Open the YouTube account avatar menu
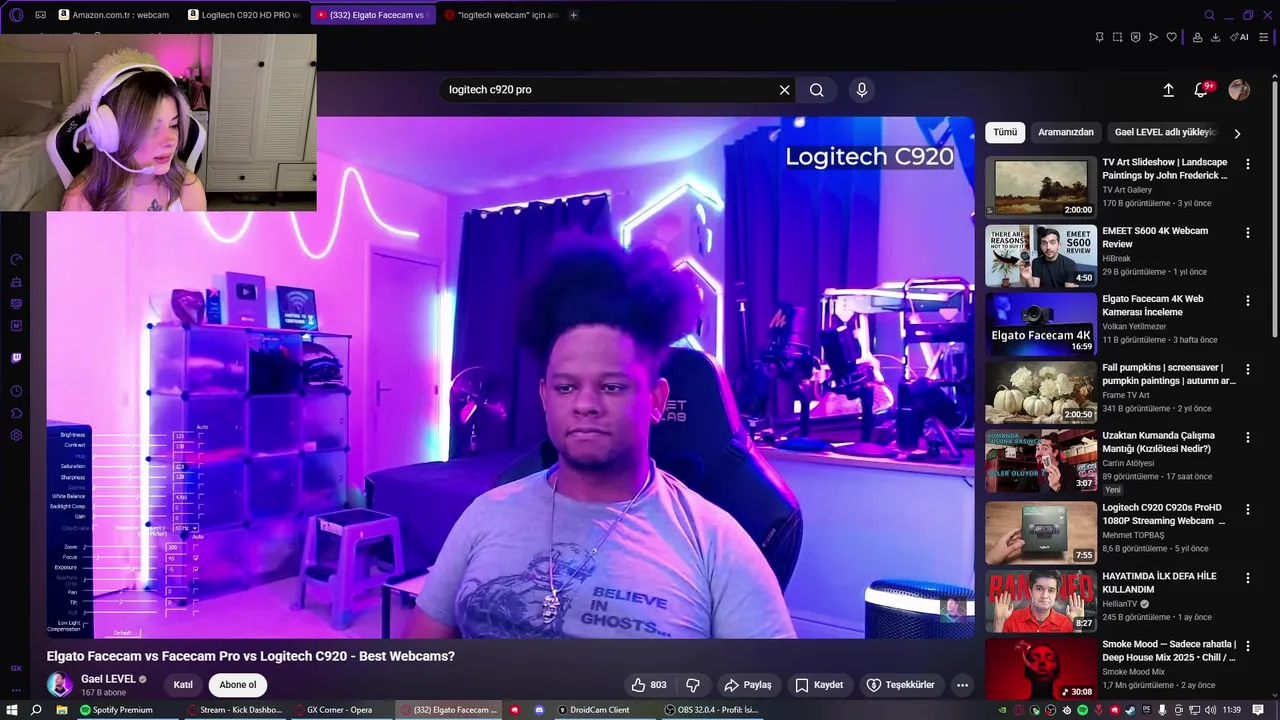Screen dimensions: 1280x720 click(x=1239, y=90)
